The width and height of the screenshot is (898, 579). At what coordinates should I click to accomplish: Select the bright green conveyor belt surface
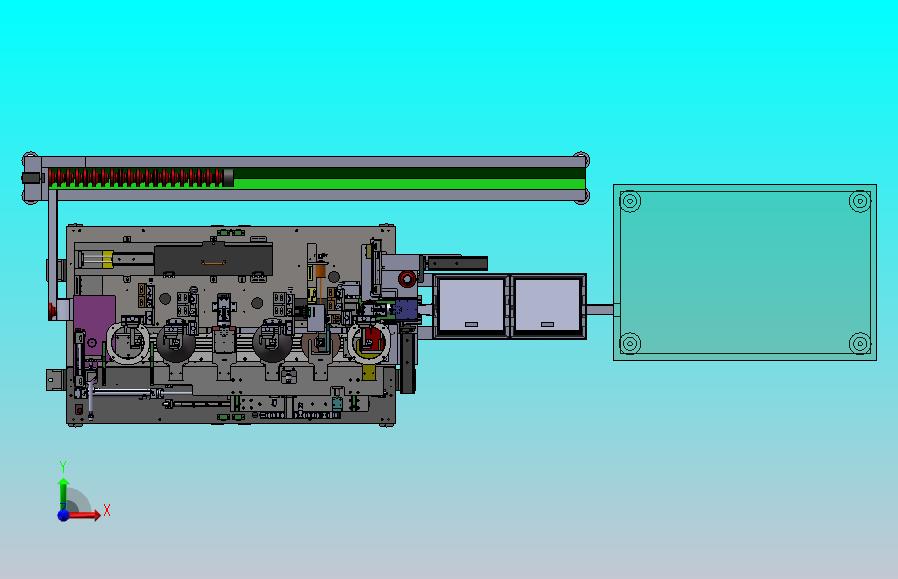[409, 184]
